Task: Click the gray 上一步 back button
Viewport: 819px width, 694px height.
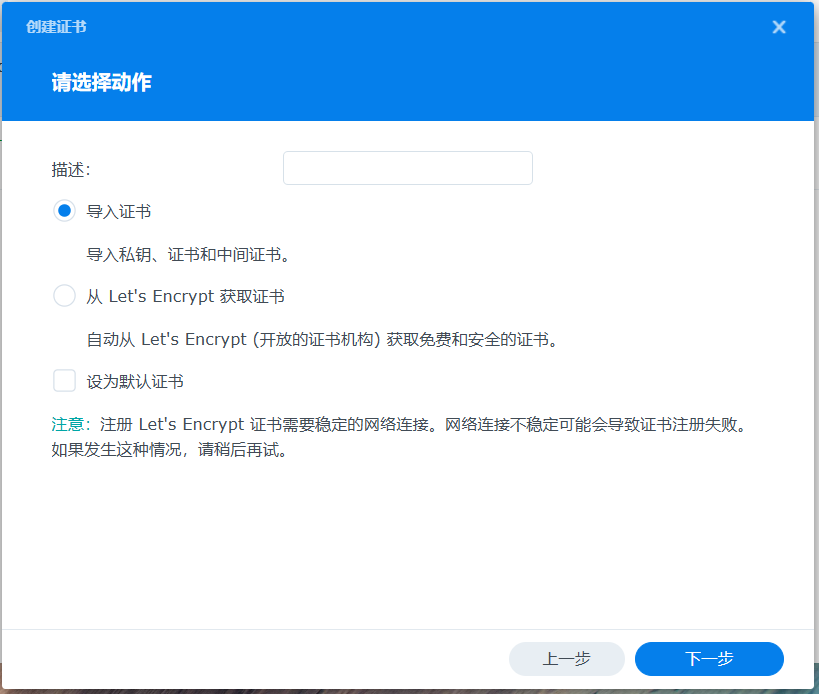Action: click(566, 659)
